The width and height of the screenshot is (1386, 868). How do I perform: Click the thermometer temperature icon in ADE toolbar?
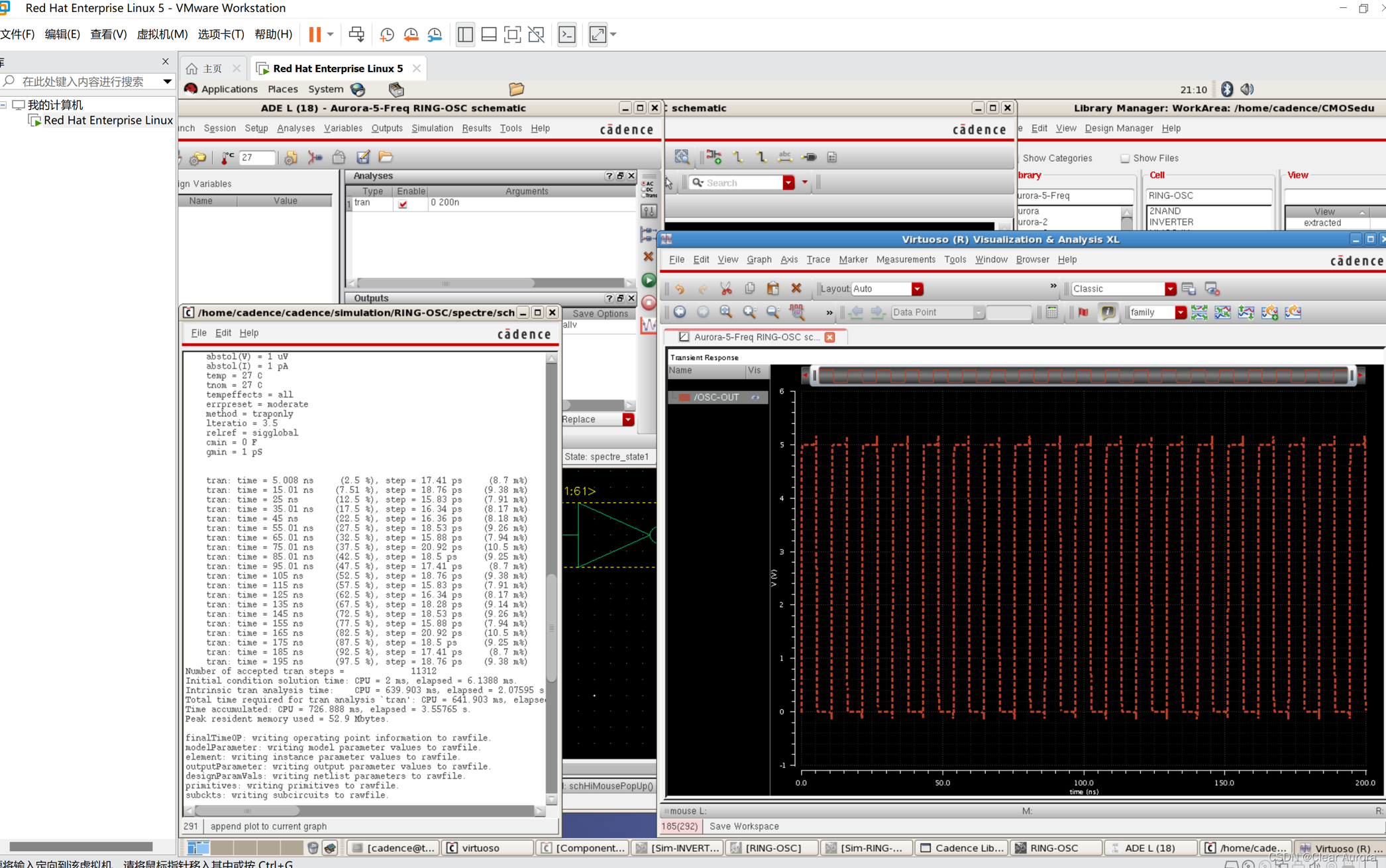(227, 158)
